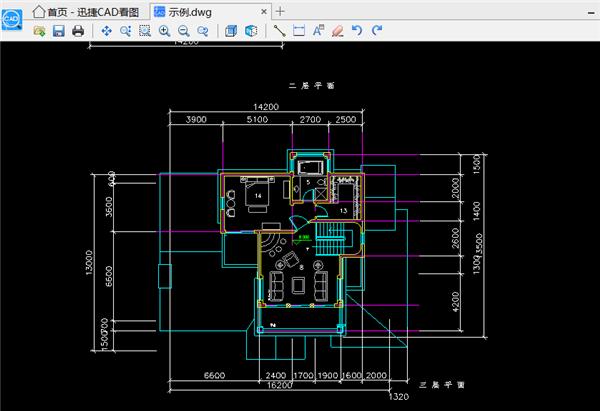600x411 pixels.
Task: Select the pan move tool
Action: tap(106, 31)
